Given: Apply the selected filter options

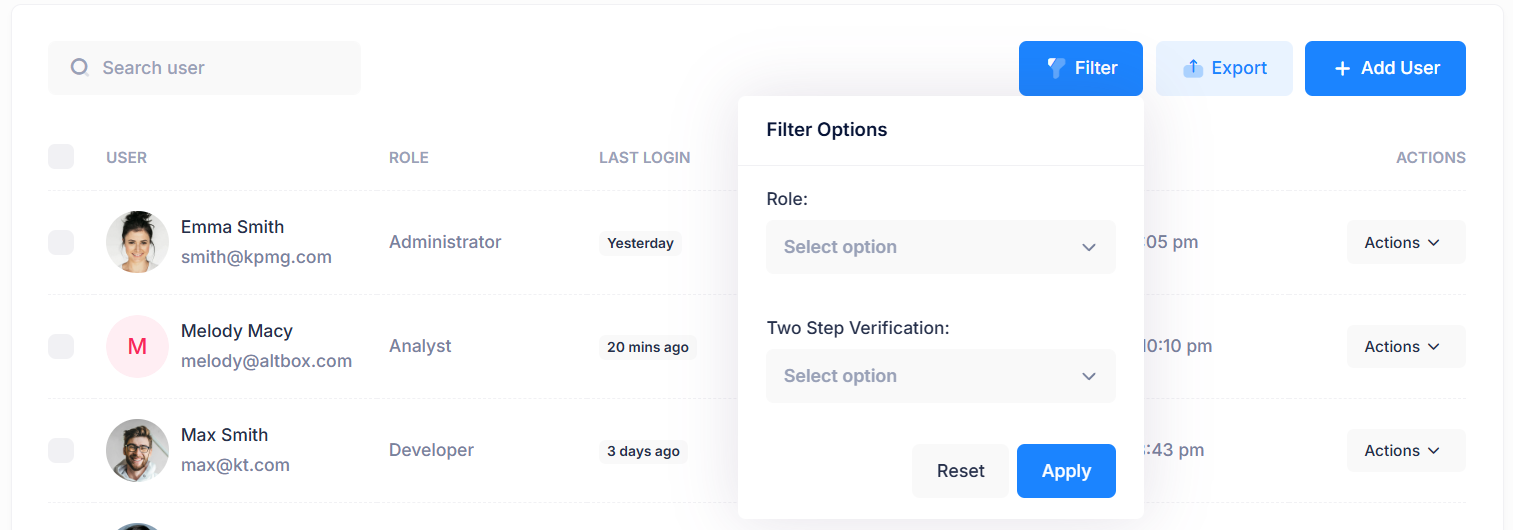Looking at the screenshot, I should click(x=1066, y=471).
